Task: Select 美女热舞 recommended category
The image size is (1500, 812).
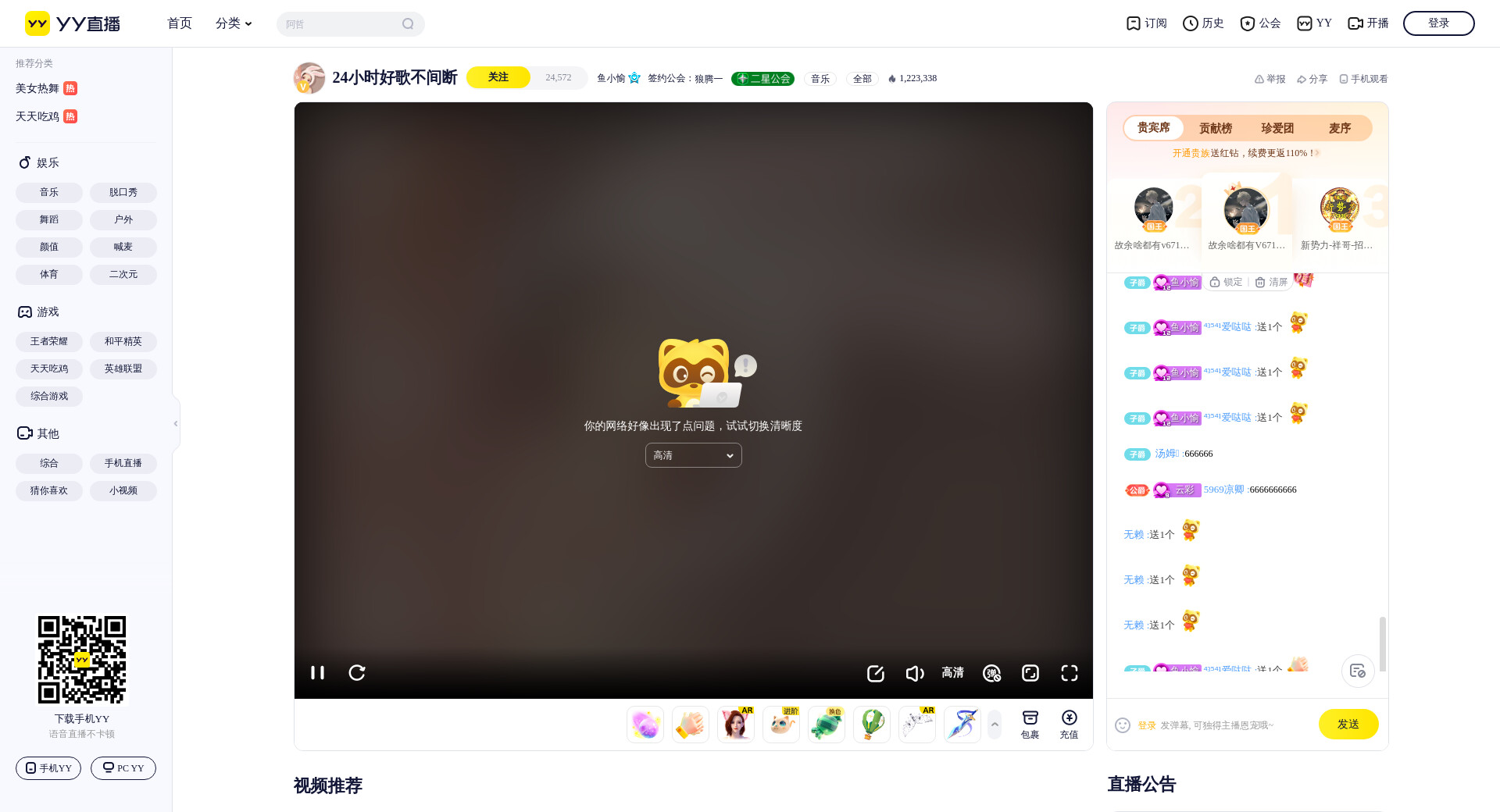Action: [46, 88]
